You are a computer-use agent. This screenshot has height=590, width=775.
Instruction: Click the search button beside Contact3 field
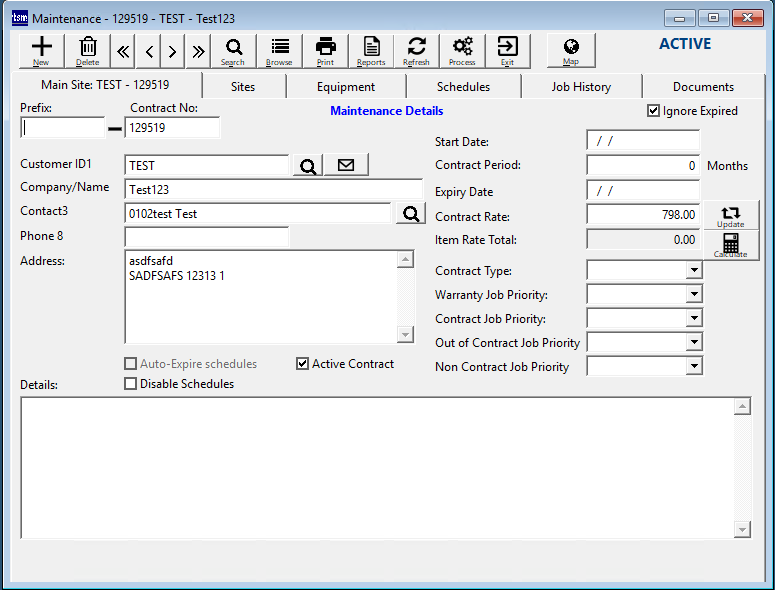point(410,213)
